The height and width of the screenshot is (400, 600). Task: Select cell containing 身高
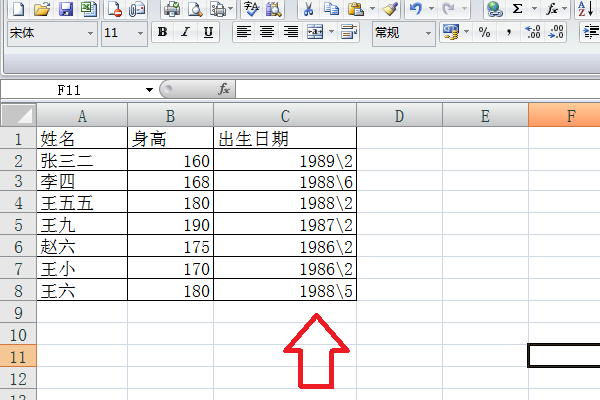click(170, 138)
